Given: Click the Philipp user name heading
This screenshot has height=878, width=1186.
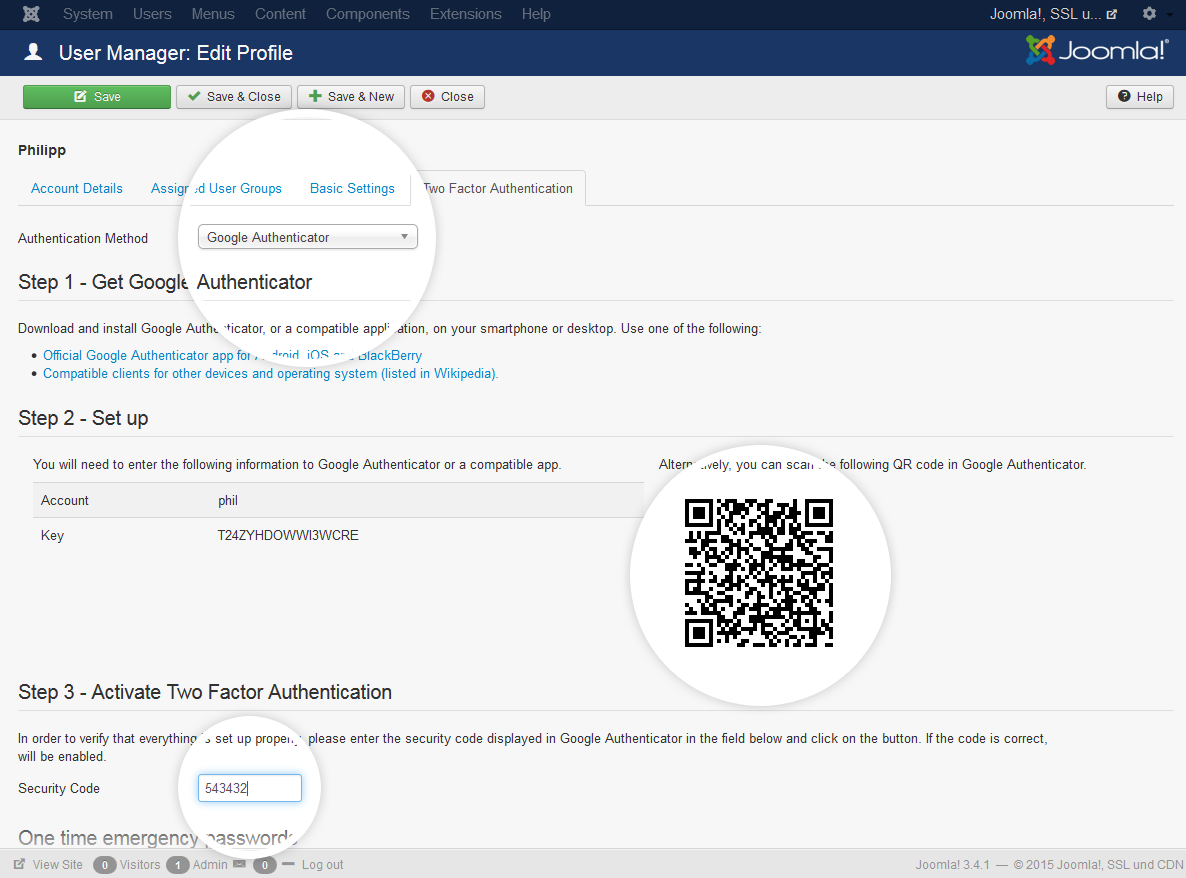Looking at the screenshot, I should click(x=42, y=150).
